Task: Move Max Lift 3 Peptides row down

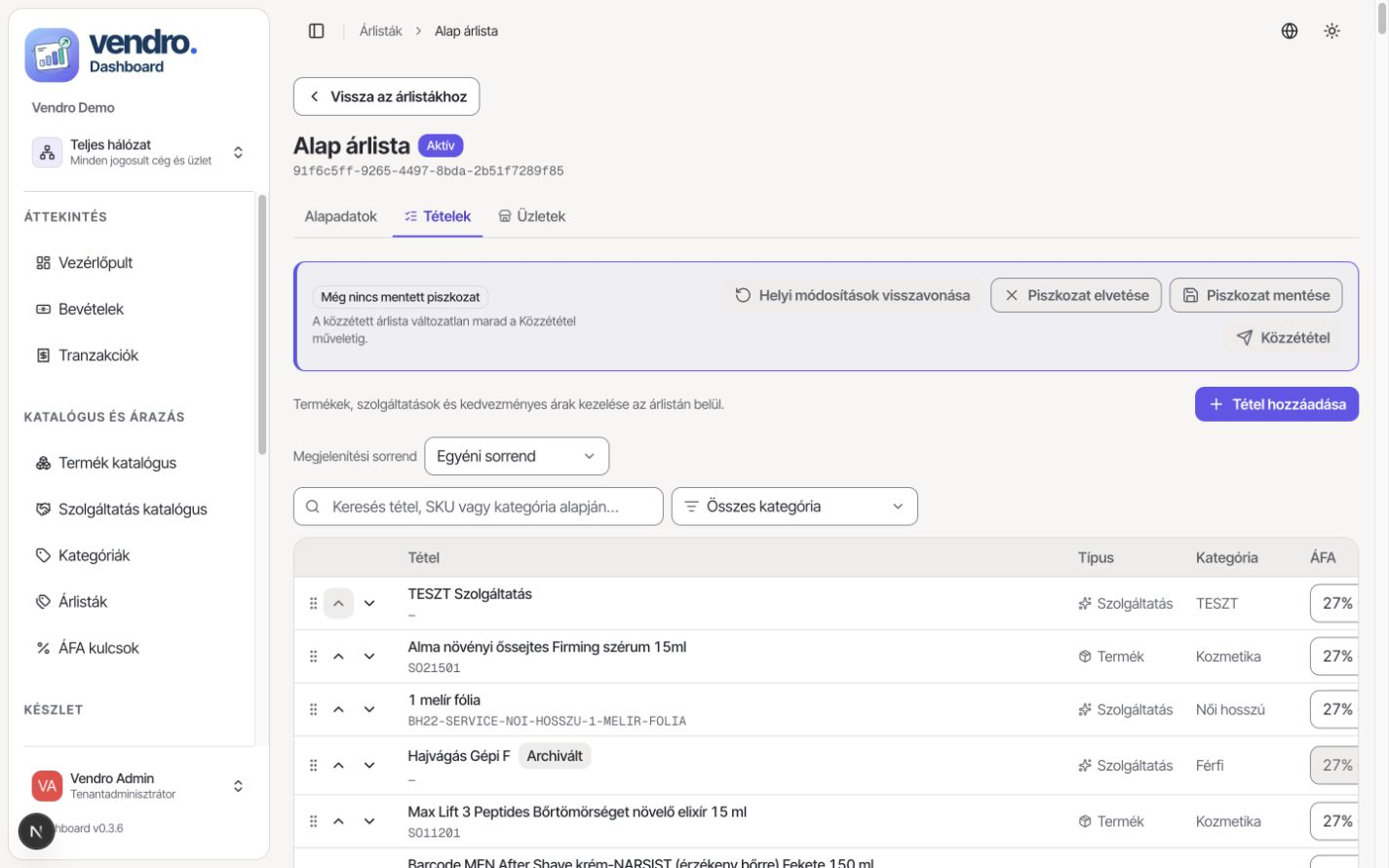Action: [369, 821]
